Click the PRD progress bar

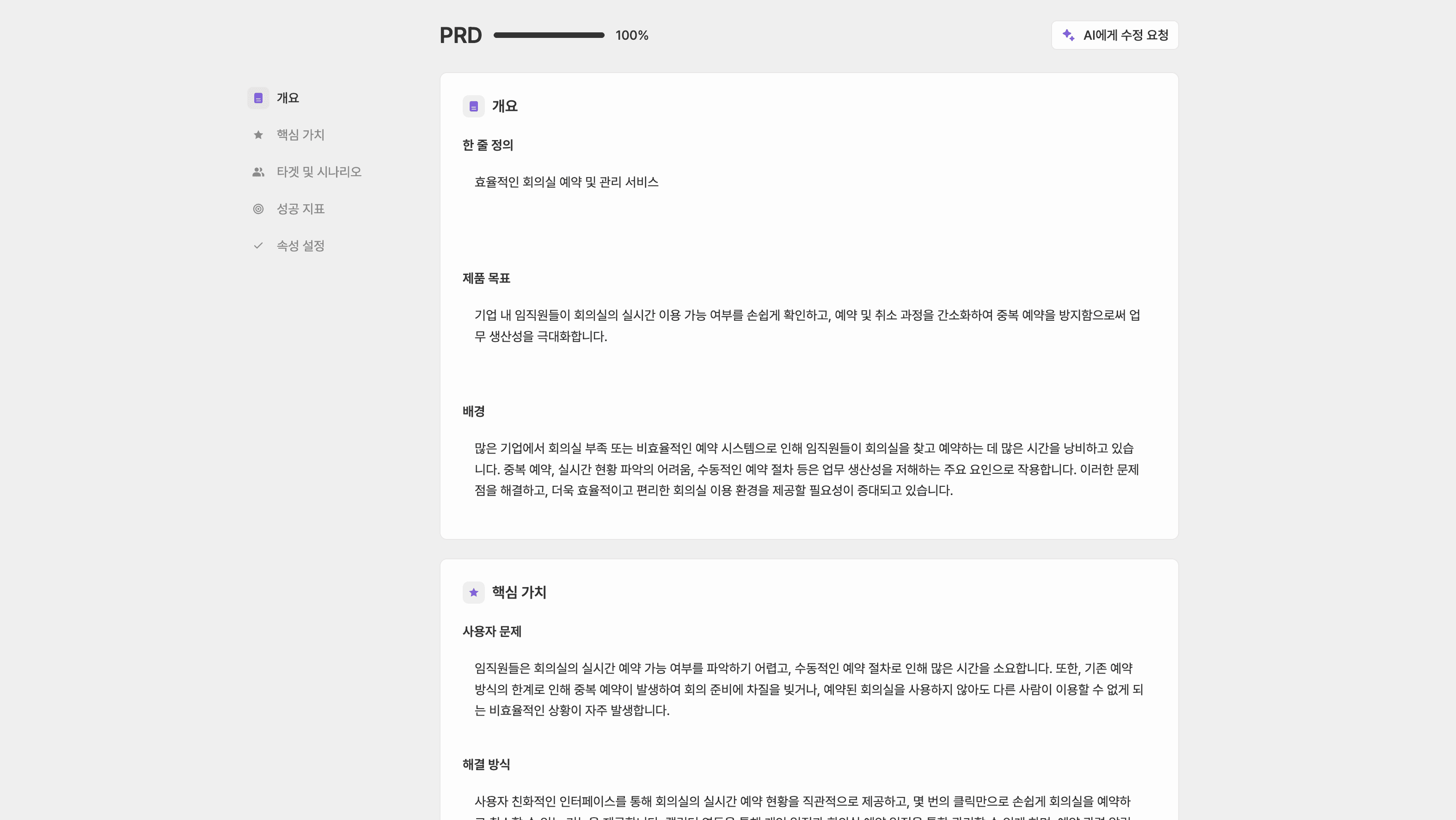point(549,35)
